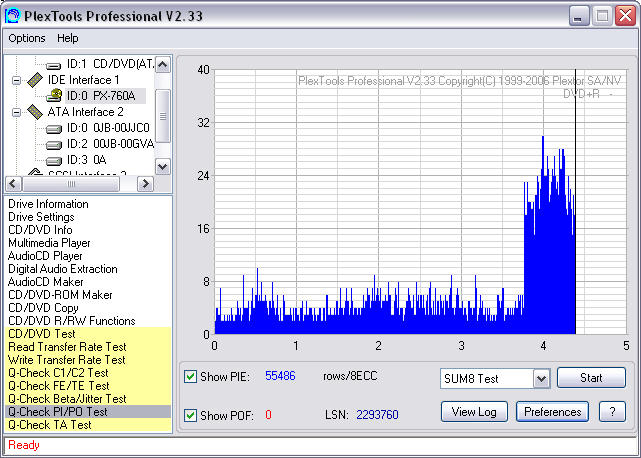Select Q-Check FE/TE Test

point(88,386)
